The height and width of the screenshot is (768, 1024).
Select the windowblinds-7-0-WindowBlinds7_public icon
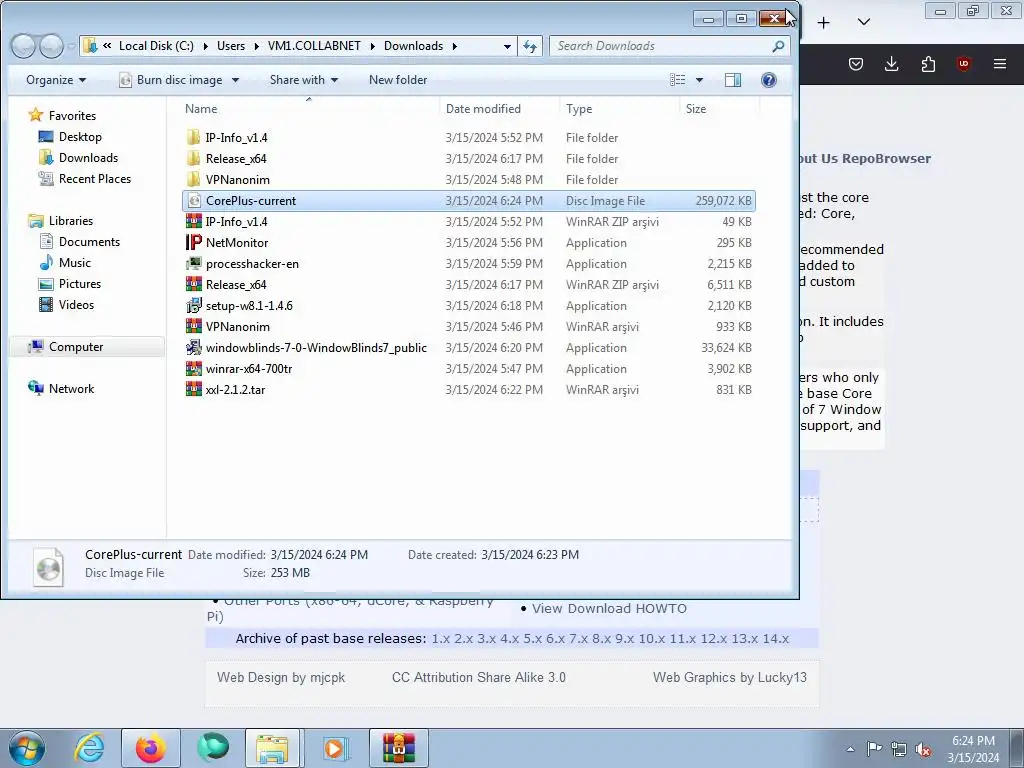[193, 347]
